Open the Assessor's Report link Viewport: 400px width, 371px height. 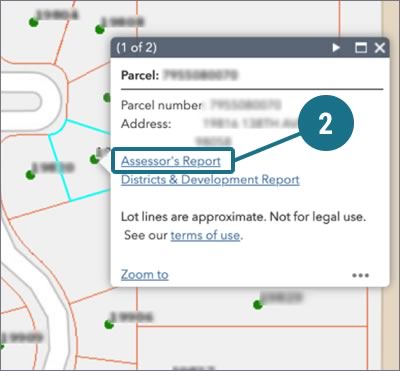click(171, 161)
